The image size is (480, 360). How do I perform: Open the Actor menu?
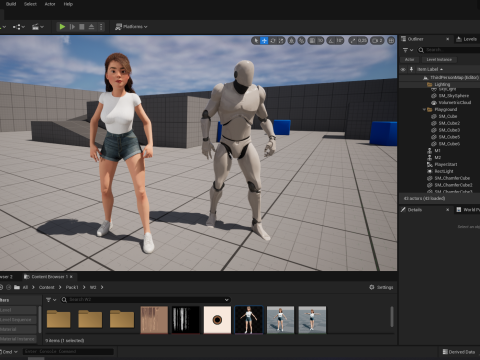click(50, 4)
